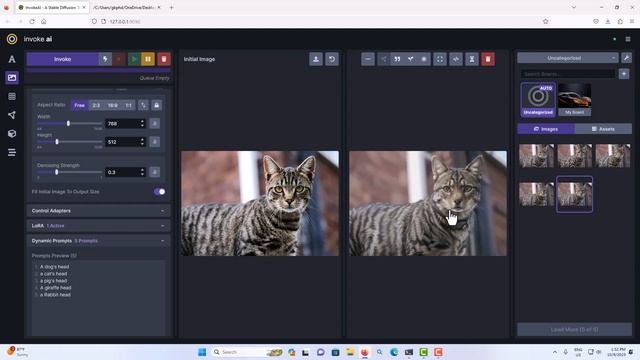Image resolution: width=640 pixels, height=360 pixels.
Task: Click the Search Boards field
Action: click(568, 74)
